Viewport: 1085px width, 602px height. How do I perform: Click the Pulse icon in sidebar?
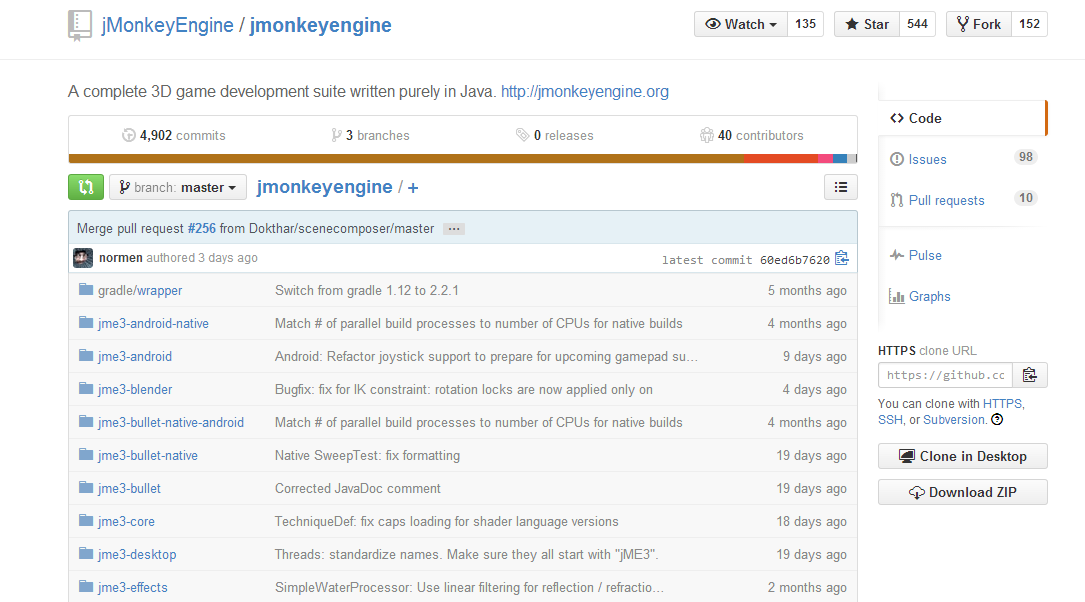897,255
